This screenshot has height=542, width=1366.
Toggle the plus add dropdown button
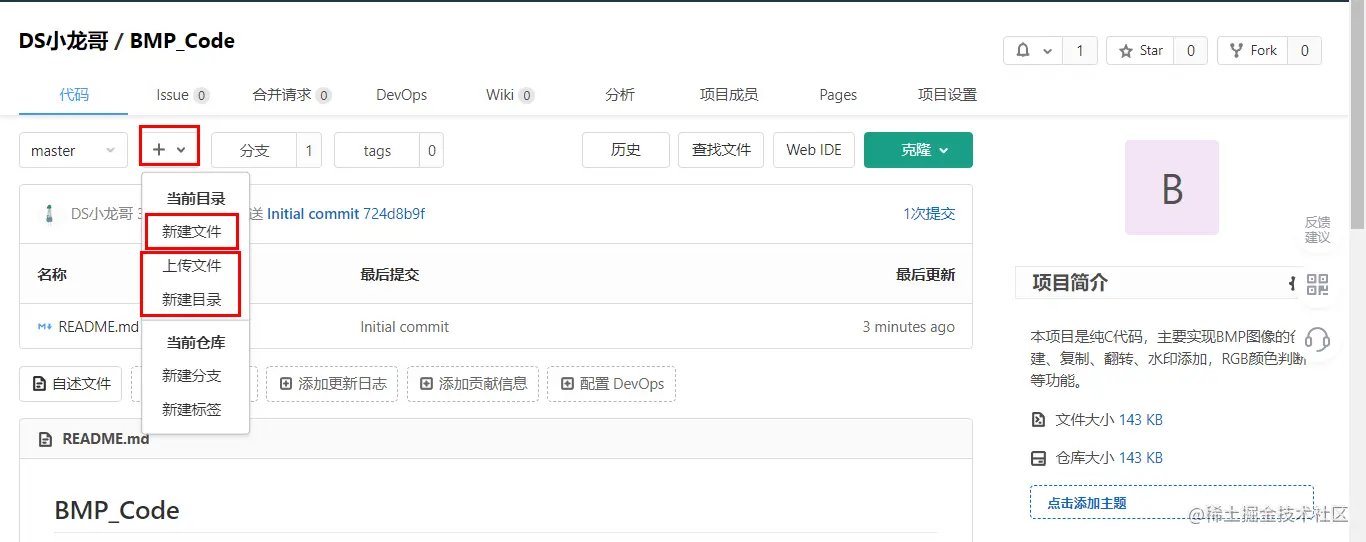point(169,150)
